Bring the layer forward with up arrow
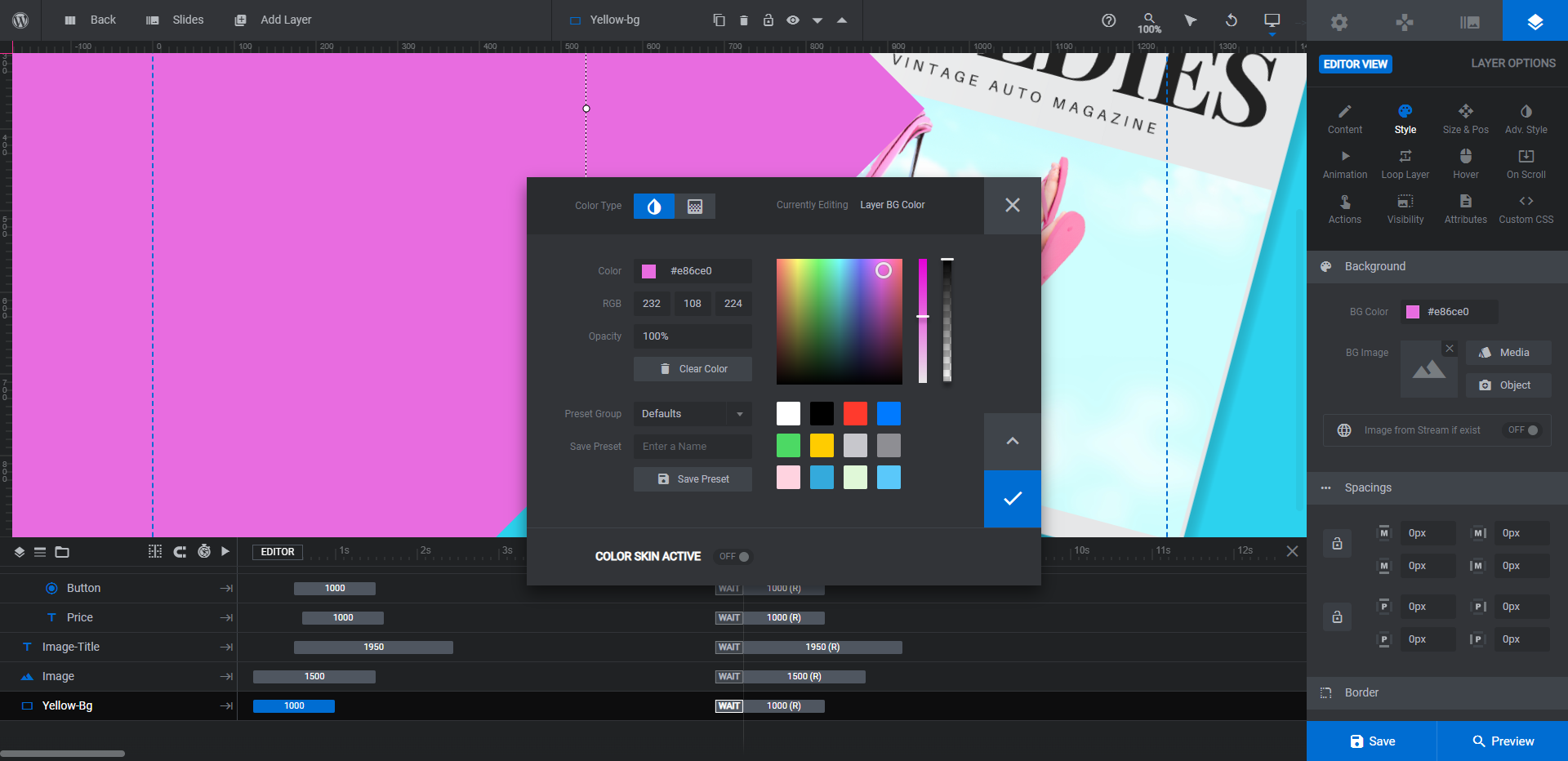The image size is (1568, 761). (x=841, y=20)
